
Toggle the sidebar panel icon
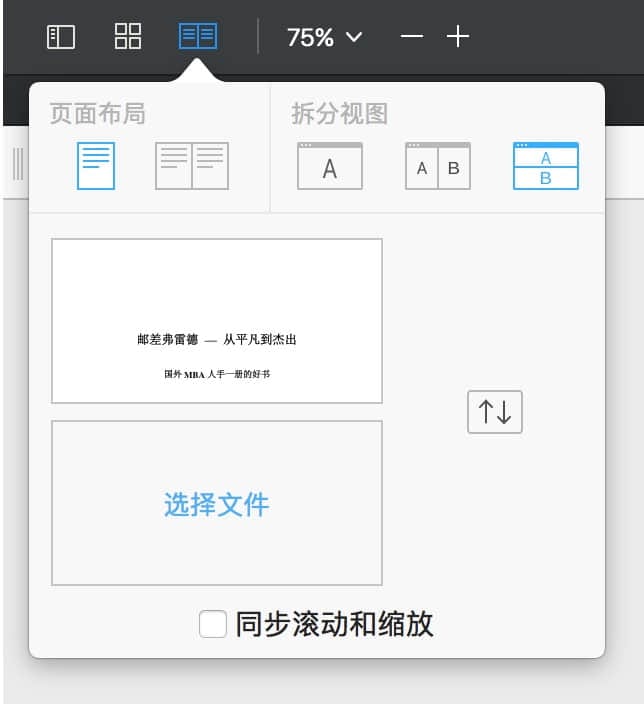pyautogui.click(x=61, y=37)
